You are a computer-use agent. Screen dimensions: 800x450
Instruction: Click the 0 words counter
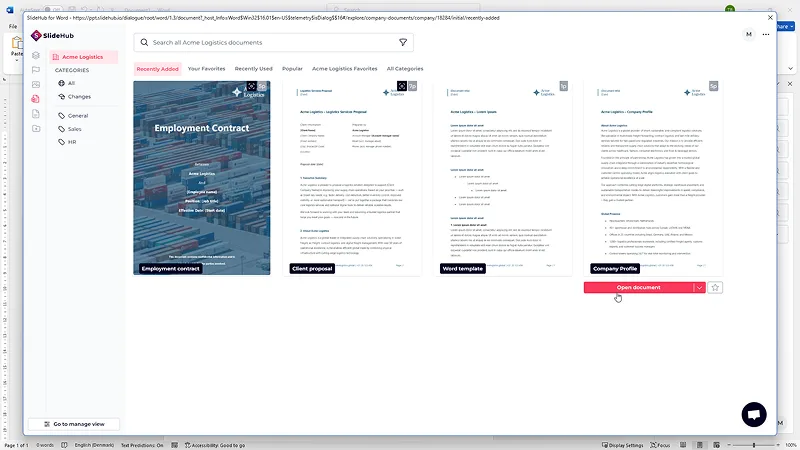(x=45, y=445)
